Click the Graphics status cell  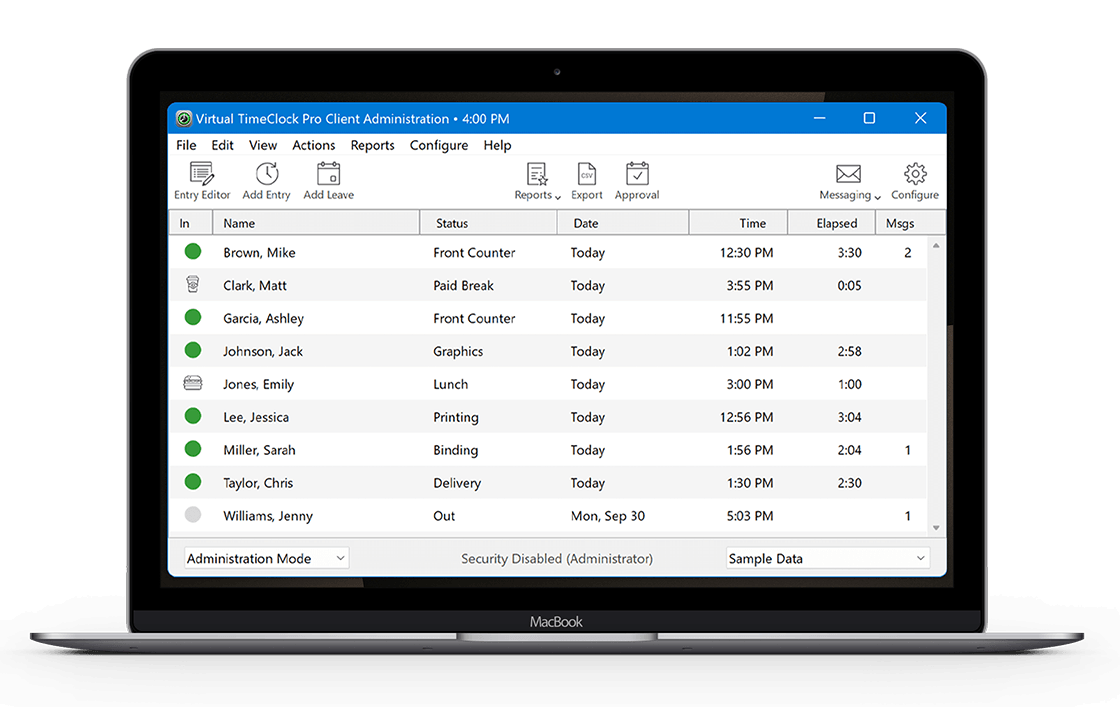(458, 351)
